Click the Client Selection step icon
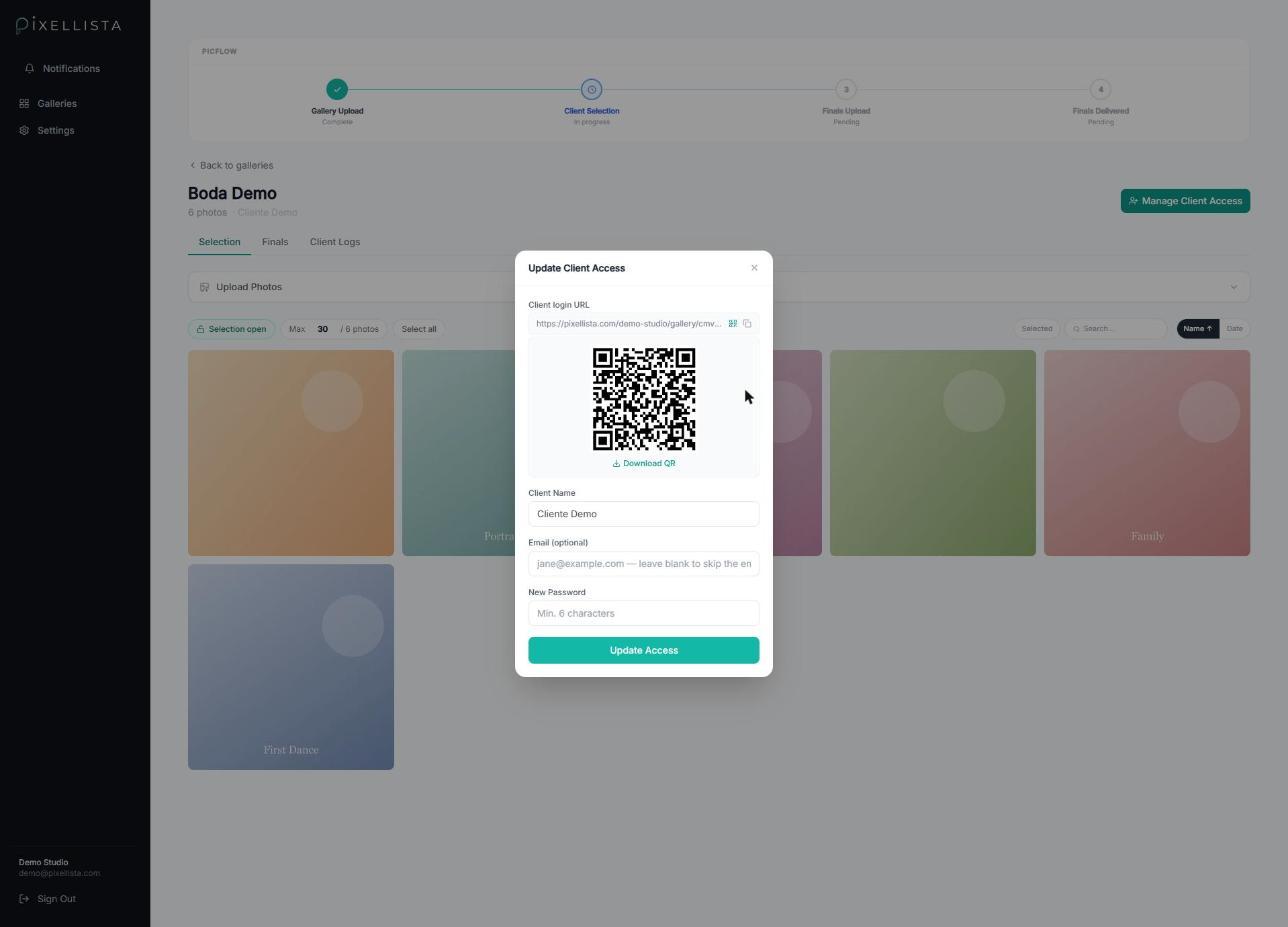Screen dimensions: 1288x927 591,90
